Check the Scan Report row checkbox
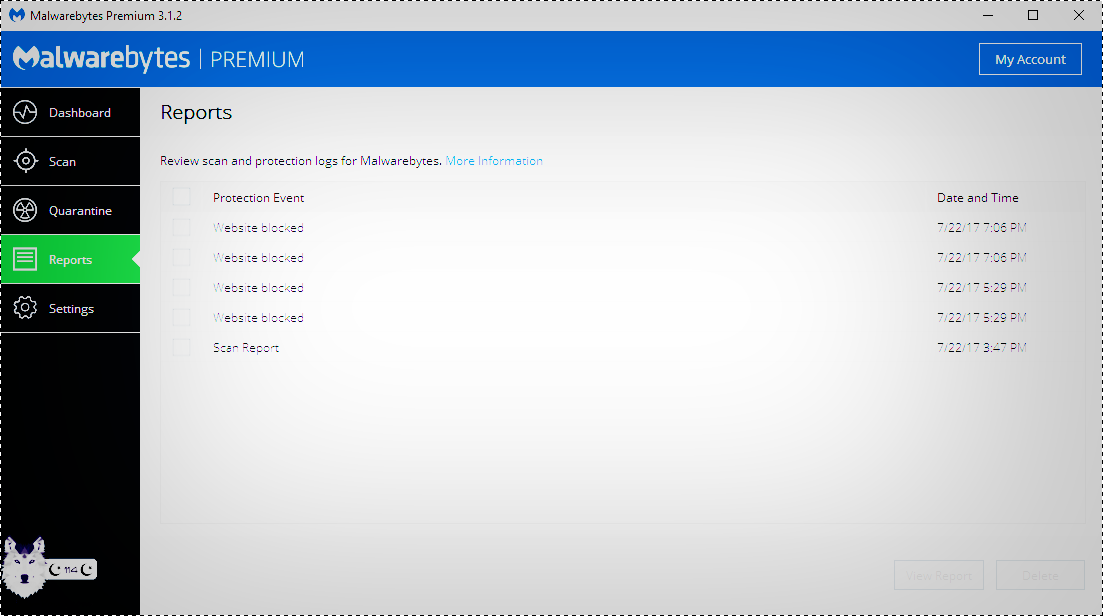 coord(181,348)
